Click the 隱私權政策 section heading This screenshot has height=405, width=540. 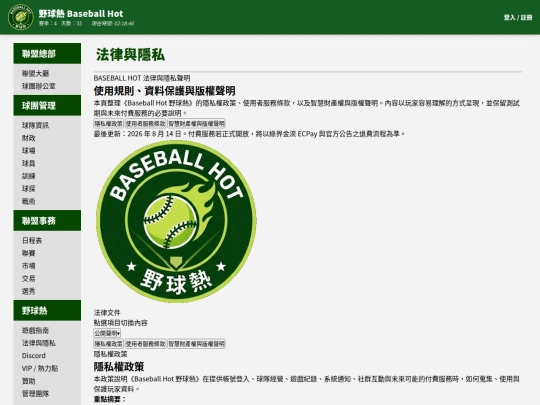119,366
